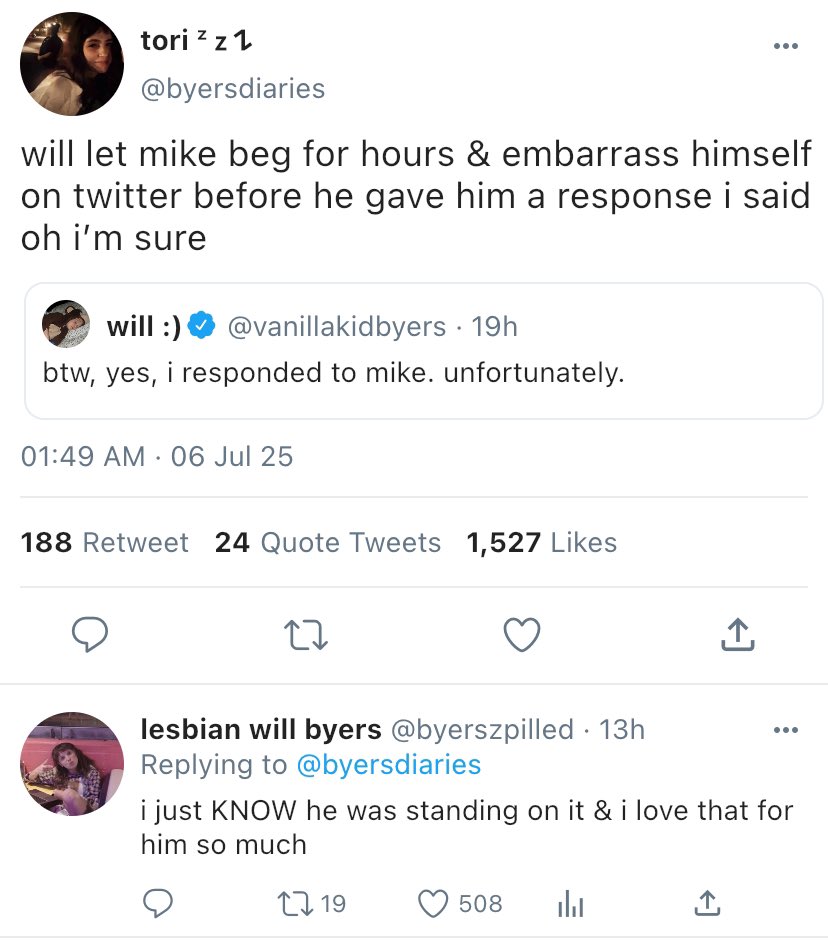Retweet the byerszpilled reply
Screen dimensions: 828x941
(x=300, y=904)
